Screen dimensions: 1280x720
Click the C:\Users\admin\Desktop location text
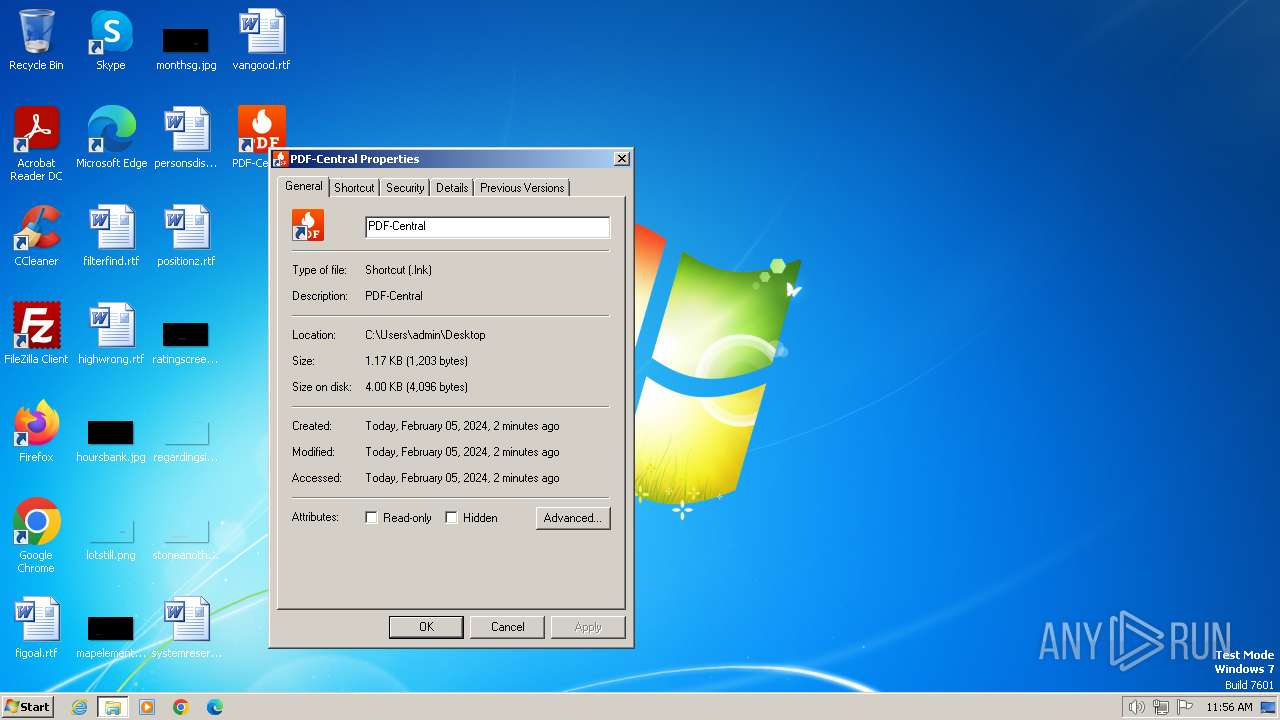coord(425,335)
